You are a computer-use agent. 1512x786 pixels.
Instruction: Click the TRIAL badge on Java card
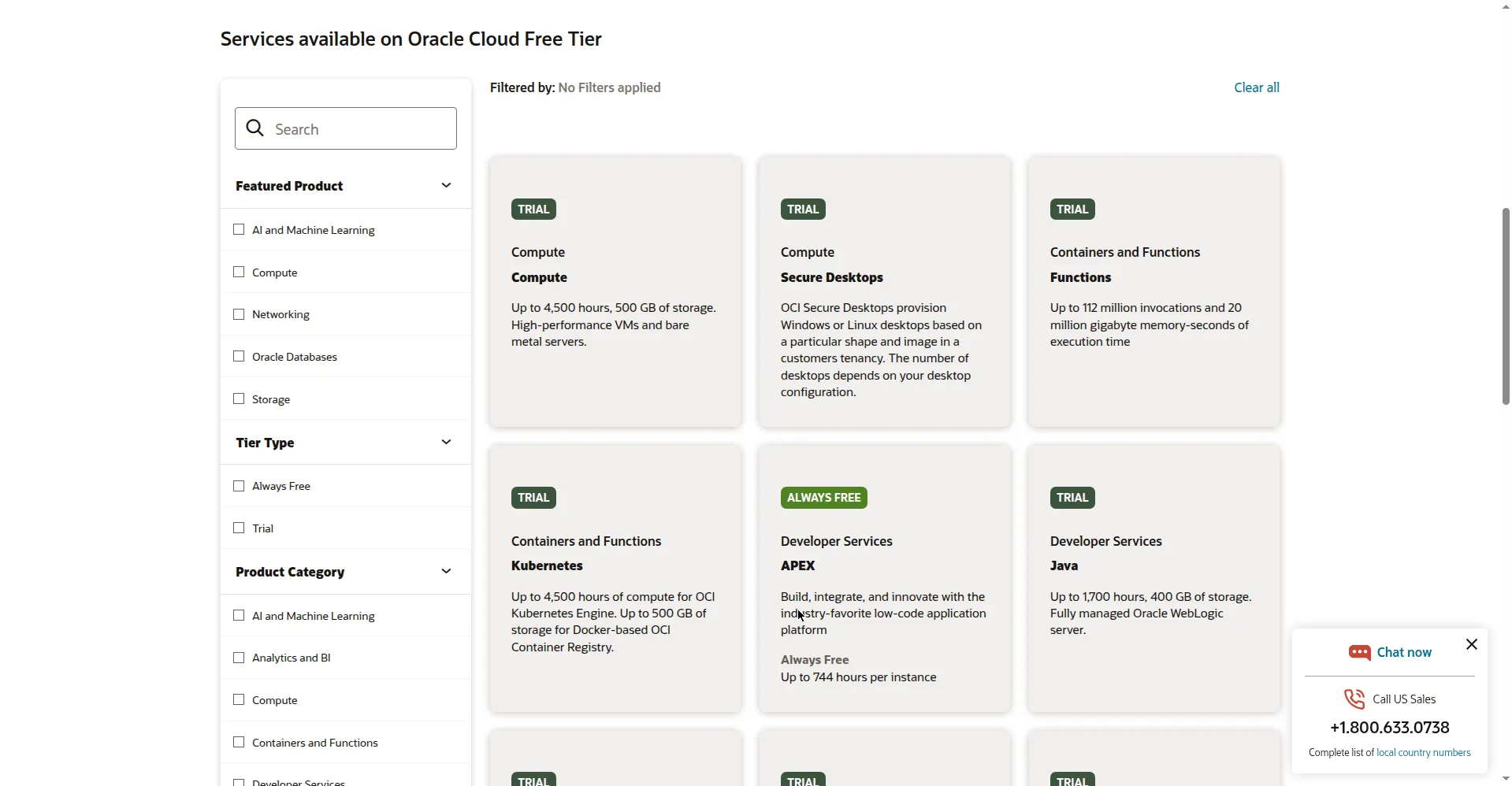tap(1072, 498)
